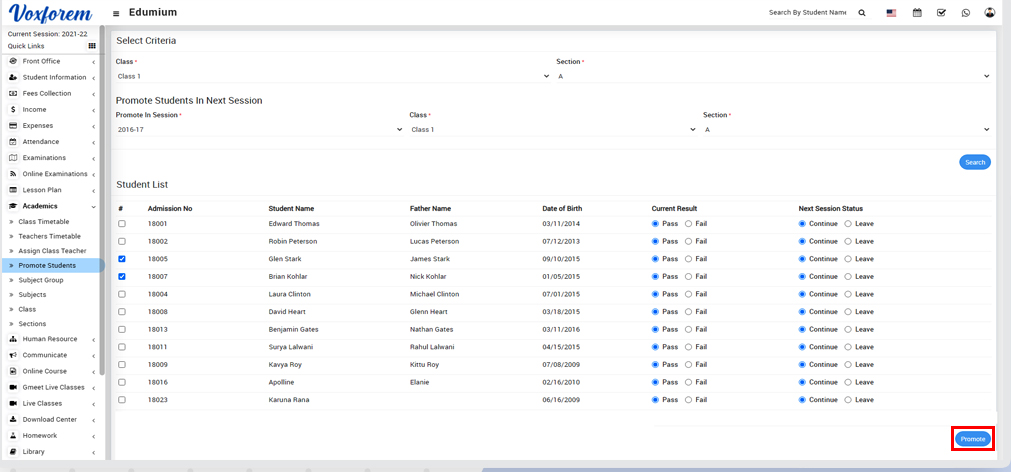Click the Search button
Image resolution: width=1011 pixels, height=472 pixels.
(x=974, y=162)
